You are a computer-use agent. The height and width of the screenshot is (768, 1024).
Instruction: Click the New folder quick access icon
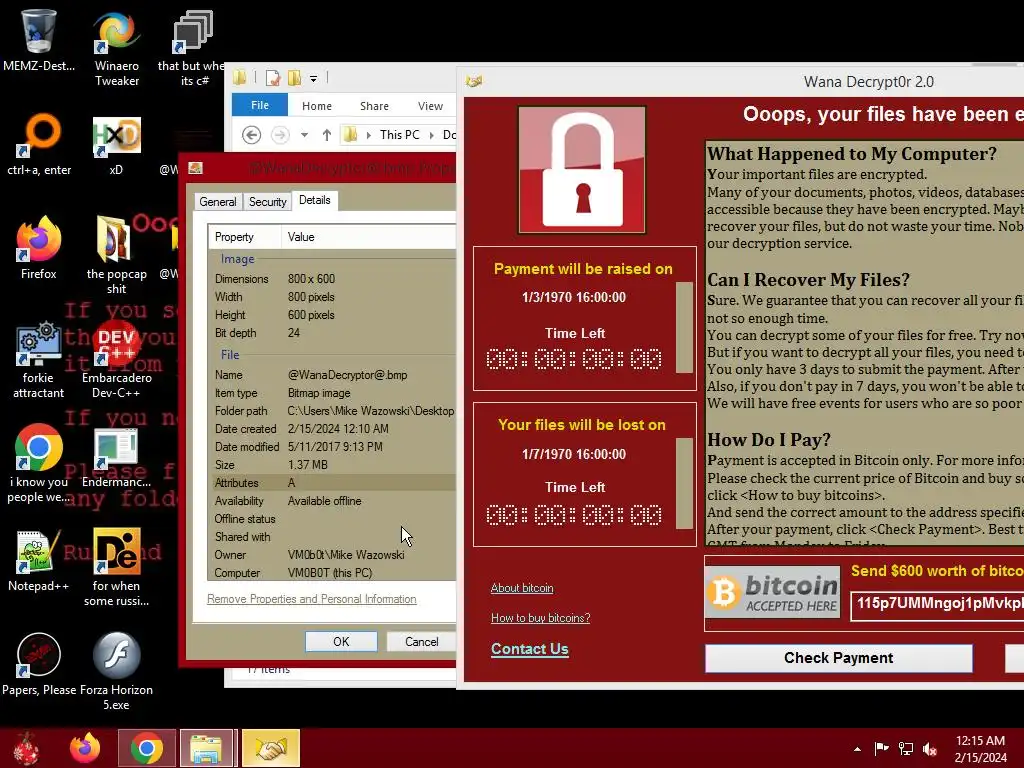[295, 78]
